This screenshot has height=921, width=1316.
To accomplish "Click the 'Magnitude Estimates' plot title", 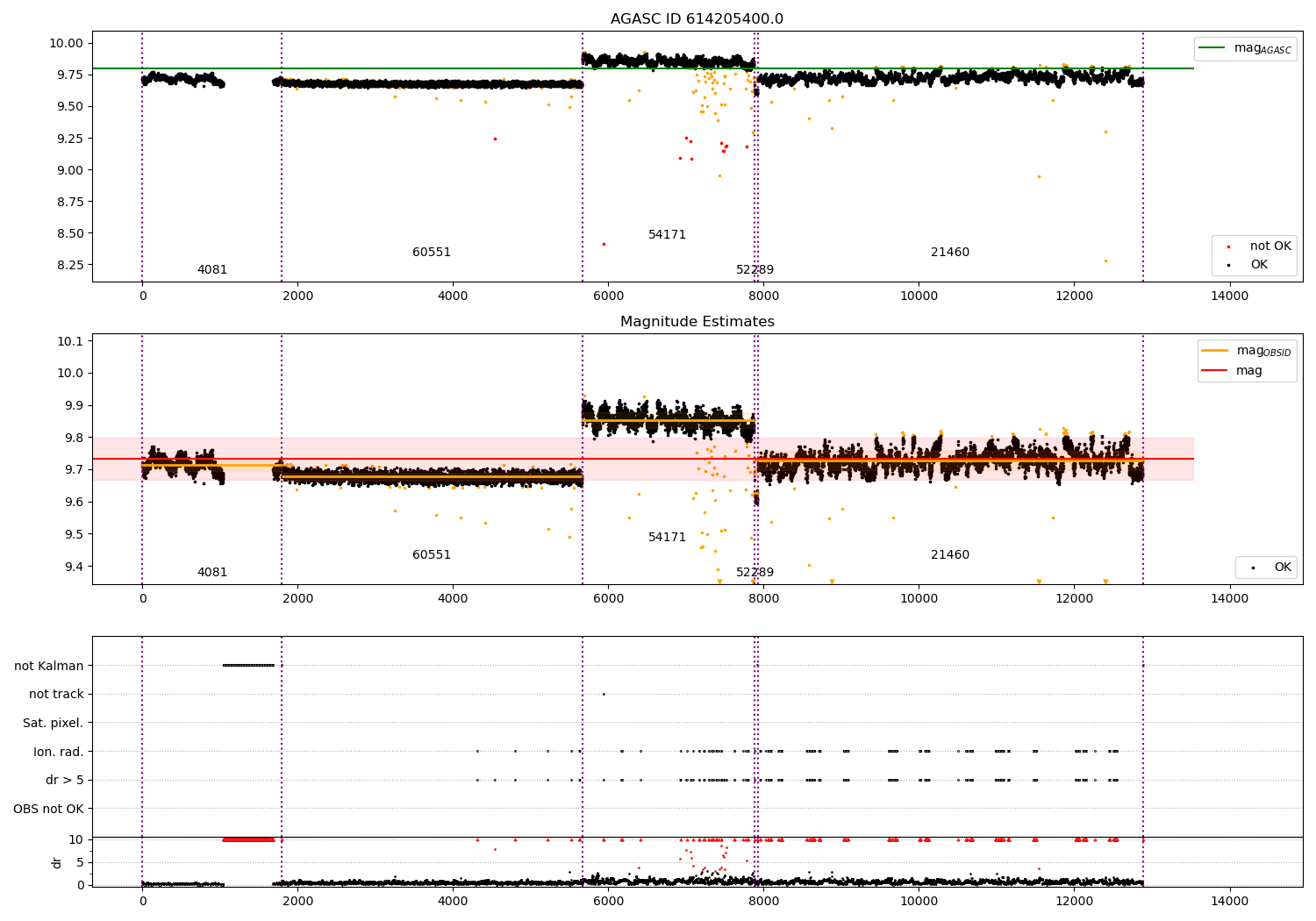I will 697,321.
